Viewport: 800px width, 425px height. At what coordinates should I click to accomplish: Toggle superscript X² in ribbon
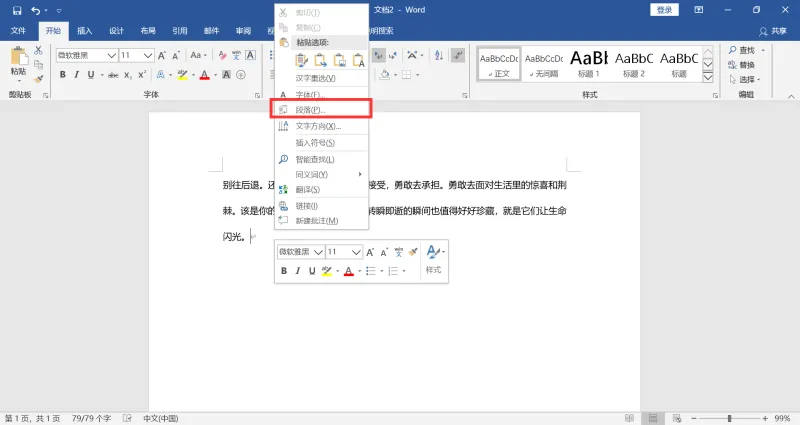(142, 74)
